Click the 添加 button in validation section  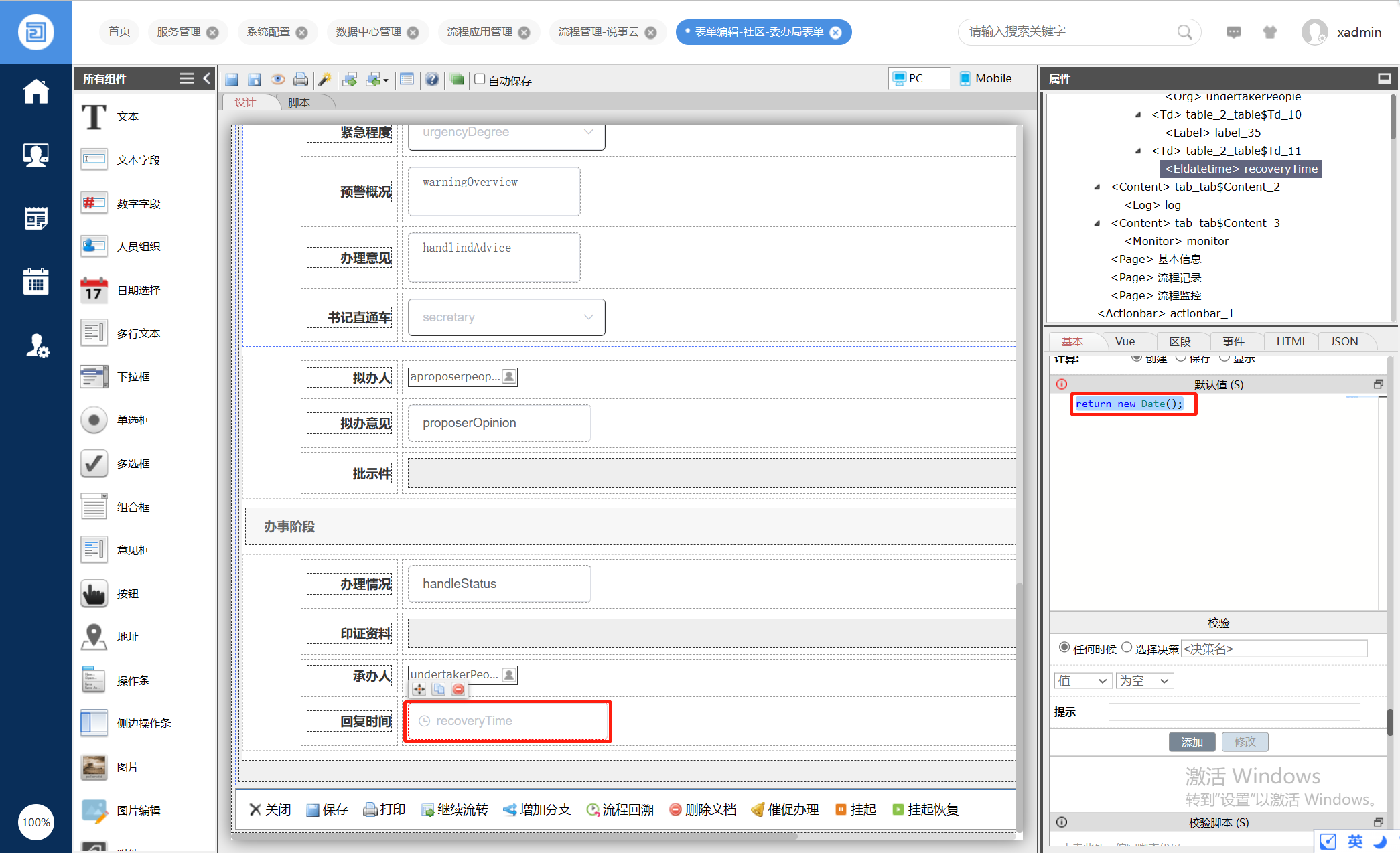pyautogui.click(x=1192, y=742)
